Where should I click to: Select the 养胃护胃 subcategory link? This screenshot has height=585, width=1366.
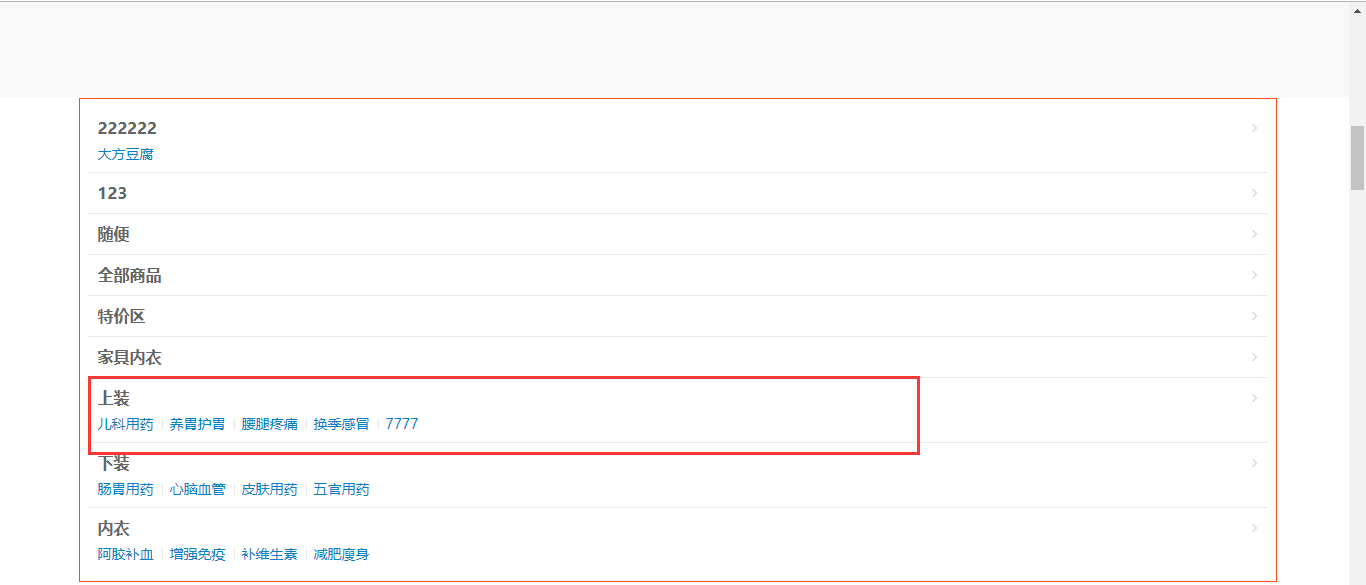197,424
